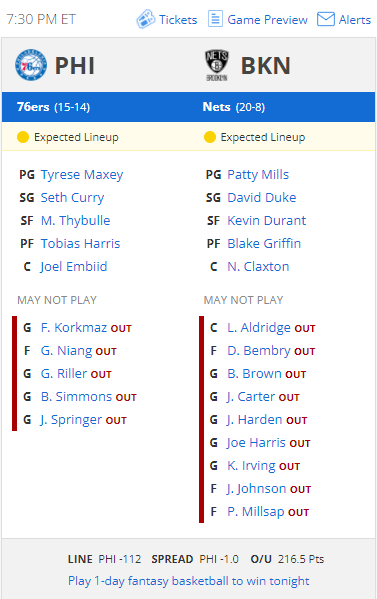Click the Alerts envelope icon
Screen dimensions: 377x599
(326, 19)
